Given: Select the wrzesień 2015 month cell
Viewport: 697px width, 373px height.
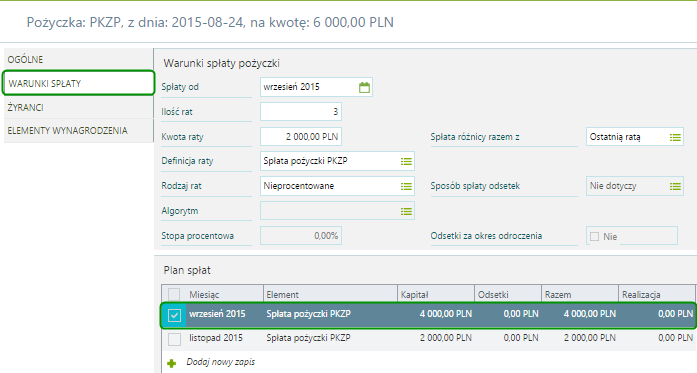Looking at the screenshot, I should (x=217, y=314).
